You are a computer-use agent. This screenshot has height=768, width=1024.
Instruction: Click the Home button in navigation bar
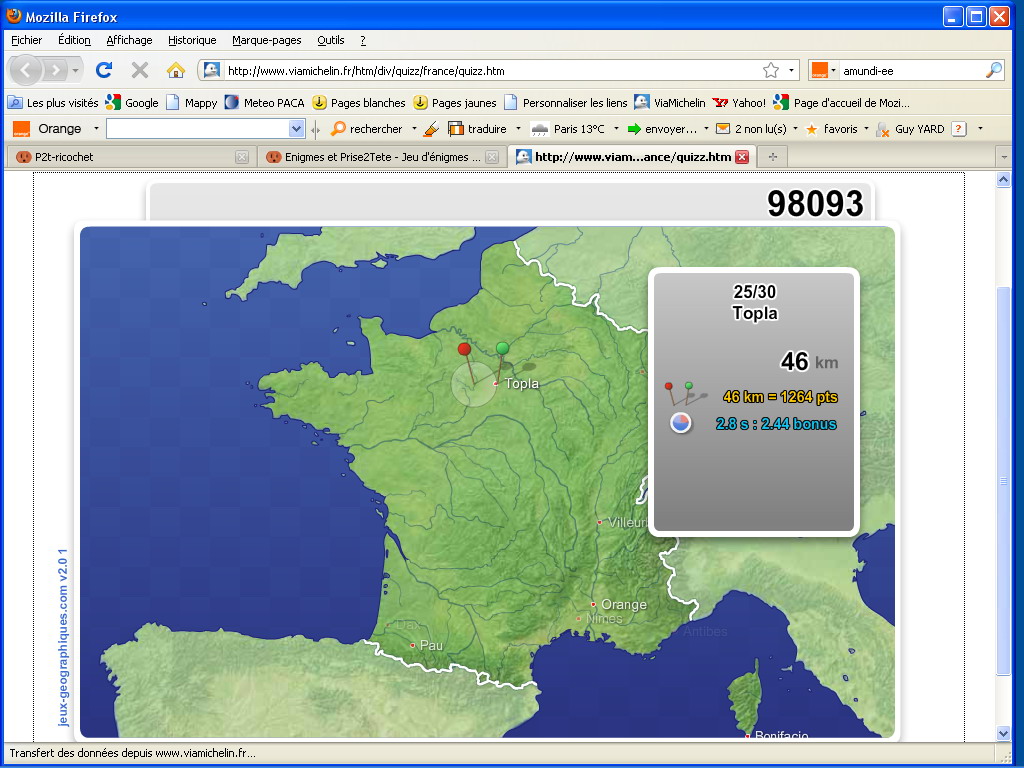coord(176,70)
